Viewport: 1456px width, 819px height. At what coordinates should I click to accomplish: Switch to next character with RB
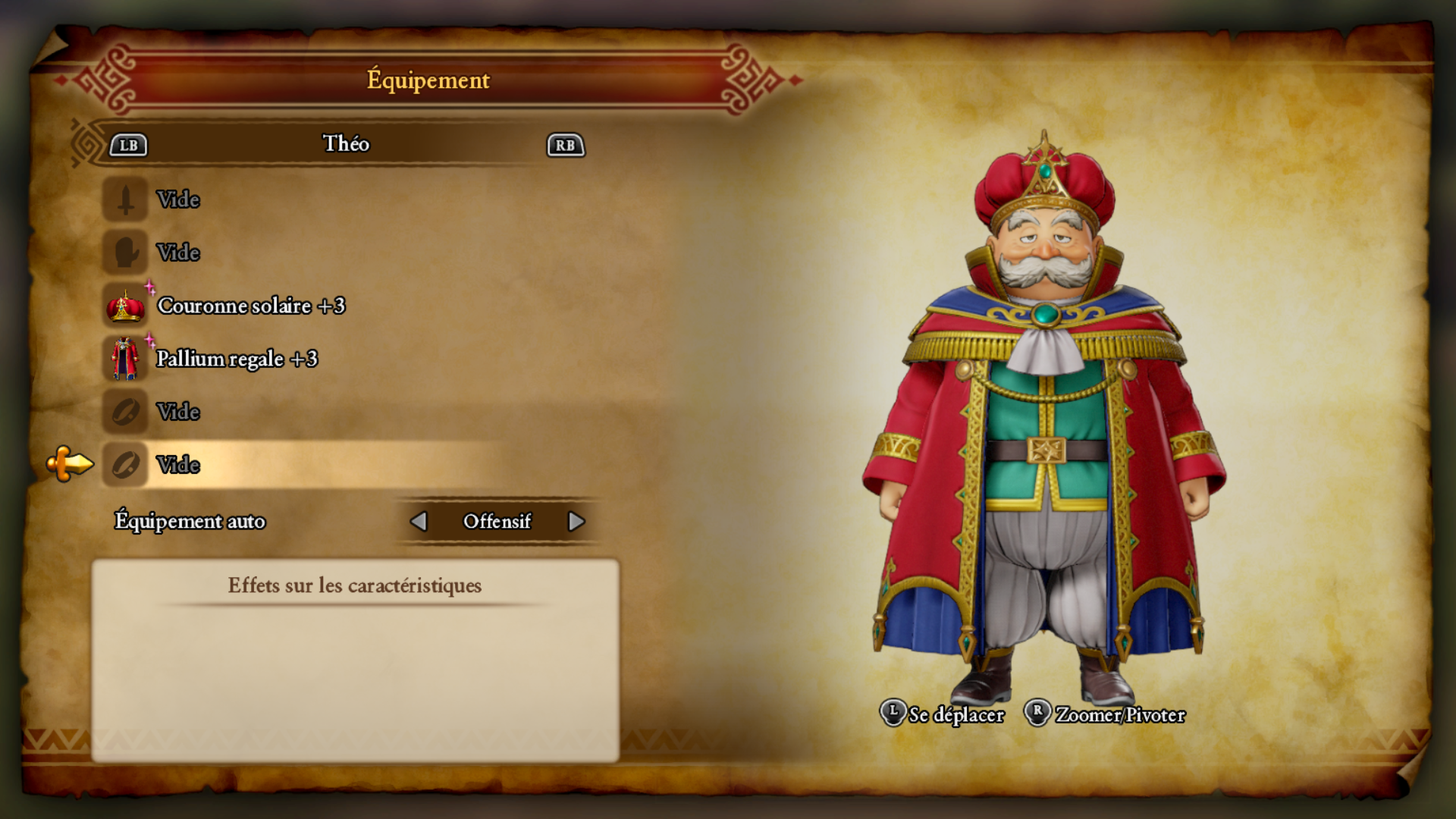tap(566, 145)
